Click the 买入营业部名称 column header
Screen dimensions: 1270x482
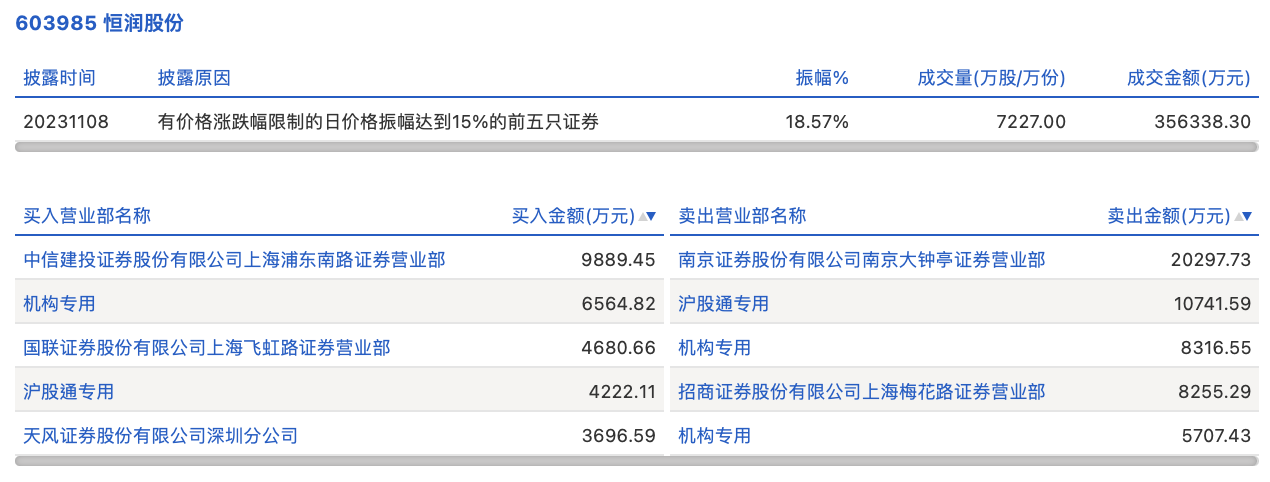point(87,216)
